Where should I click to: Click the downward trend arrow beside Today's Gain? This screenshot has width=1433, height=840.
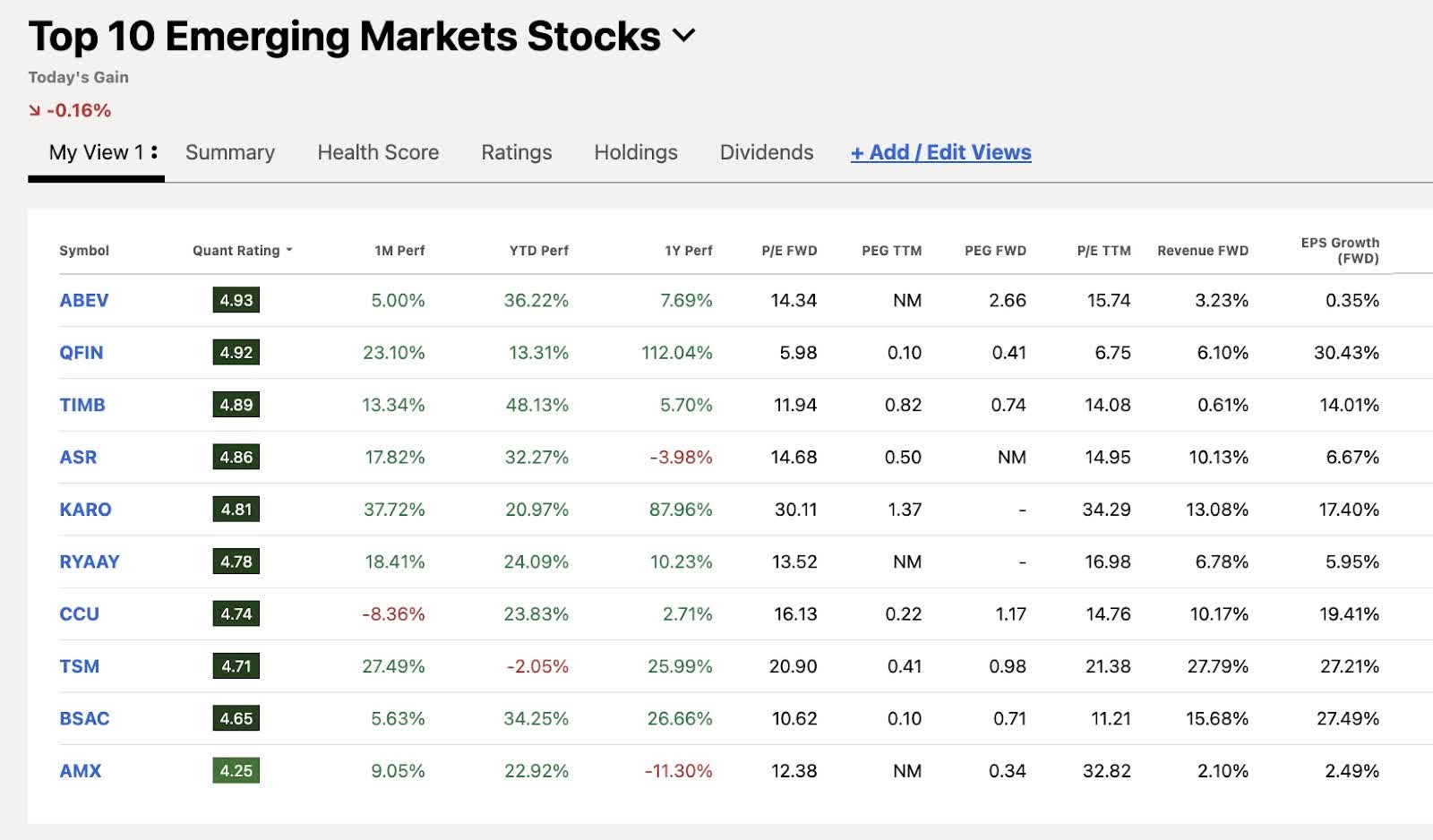tap(33, 109)
